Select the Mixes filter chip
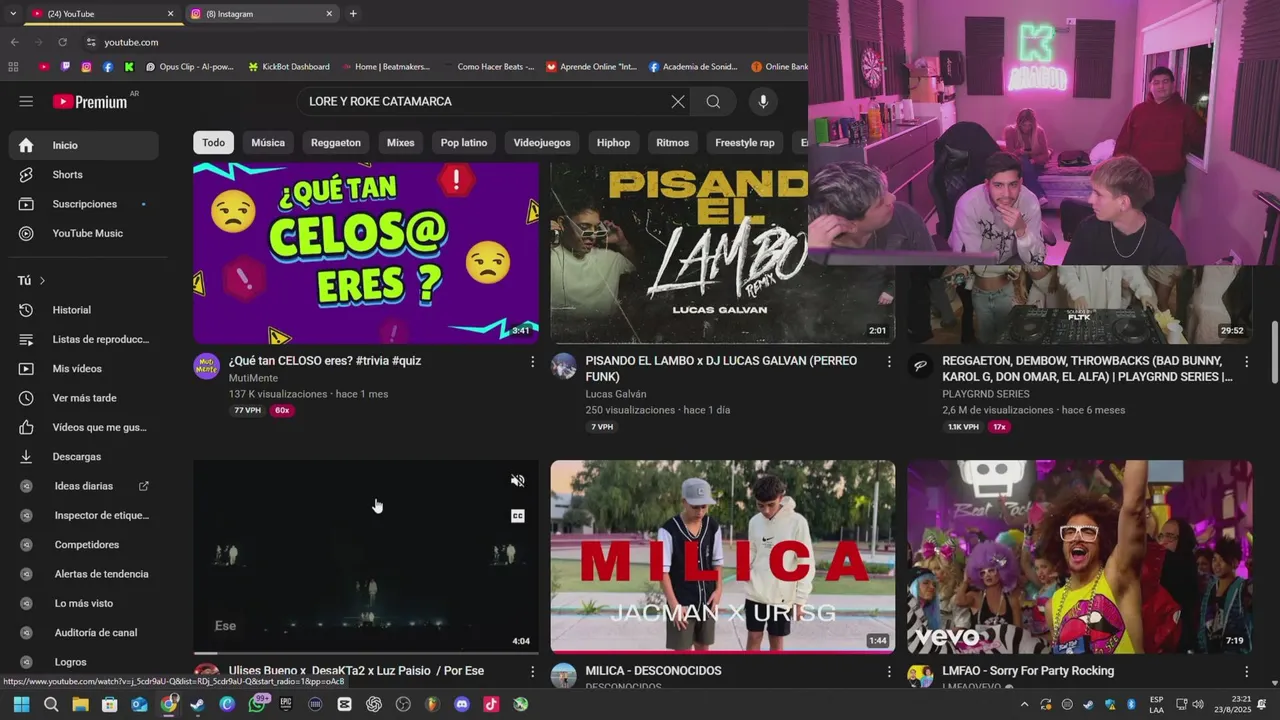Image resolution: width=1280 pixels, height=720 pixels. (x=401, y=143)
